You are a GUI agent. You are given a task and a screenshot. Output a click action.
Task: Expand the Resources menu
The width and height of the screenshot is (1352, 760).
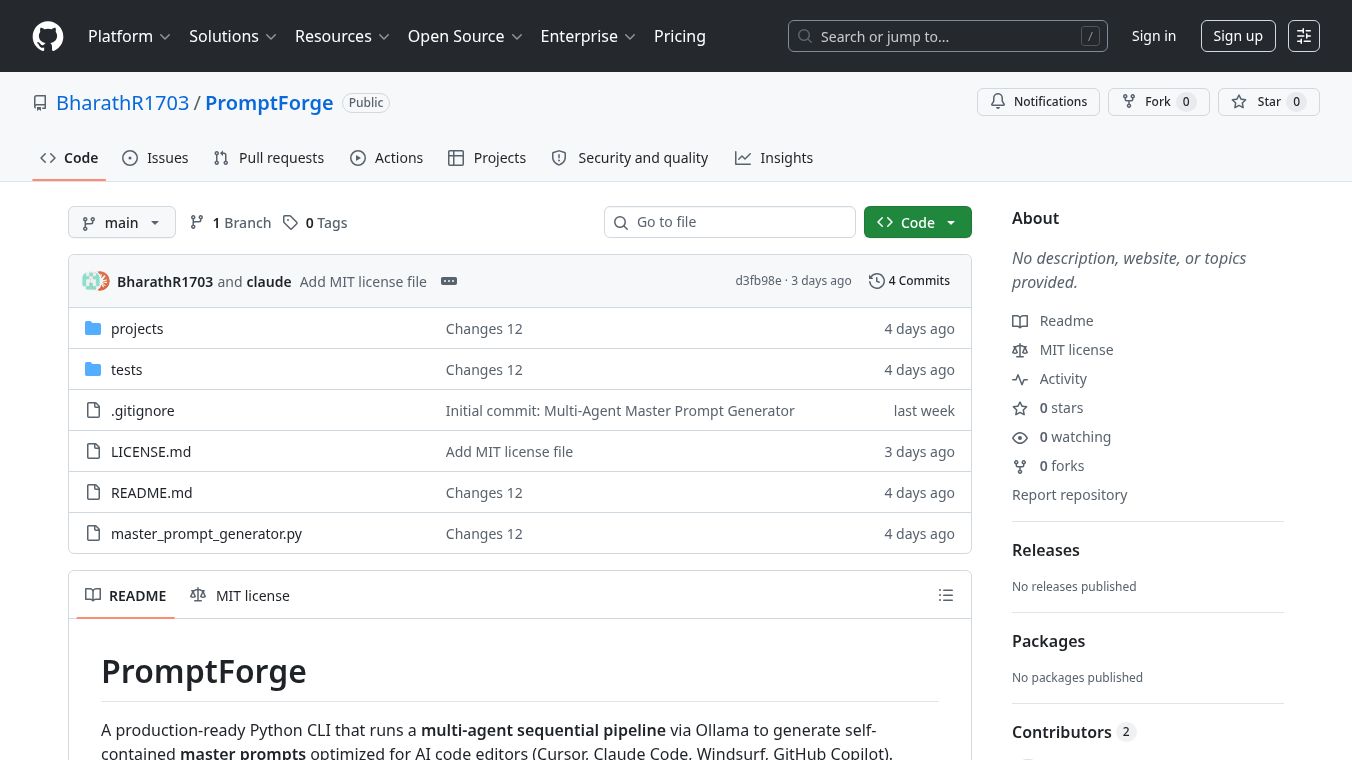click(x=342, y=36)
